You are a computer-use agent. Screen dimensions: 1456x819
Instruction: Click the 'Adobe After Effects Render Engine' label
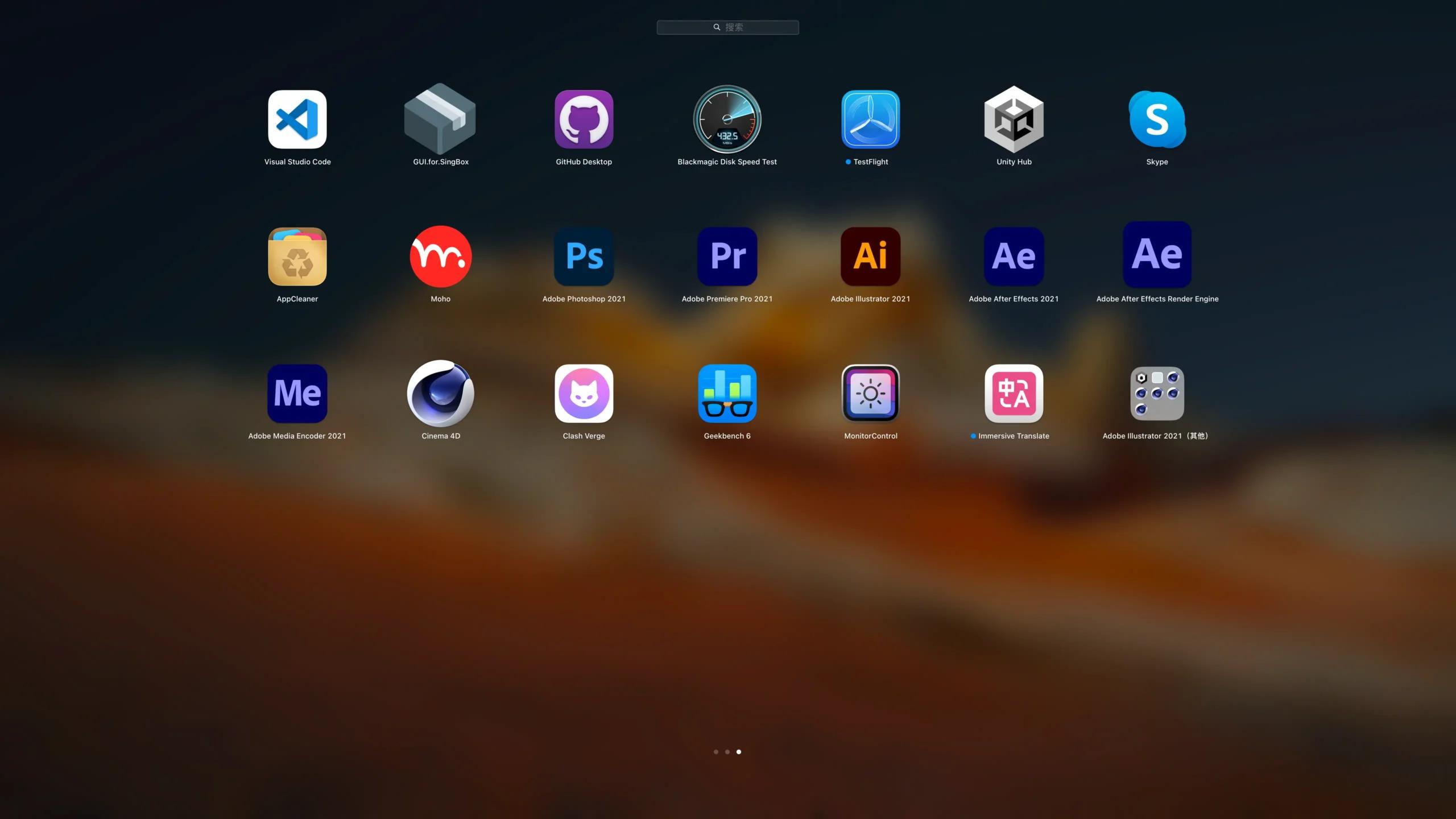point(1157,299)
